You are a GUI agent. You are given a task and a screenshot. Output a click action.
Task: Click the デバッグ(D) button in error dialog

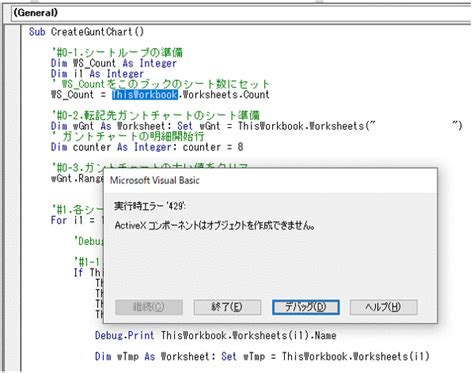(306, 307)
